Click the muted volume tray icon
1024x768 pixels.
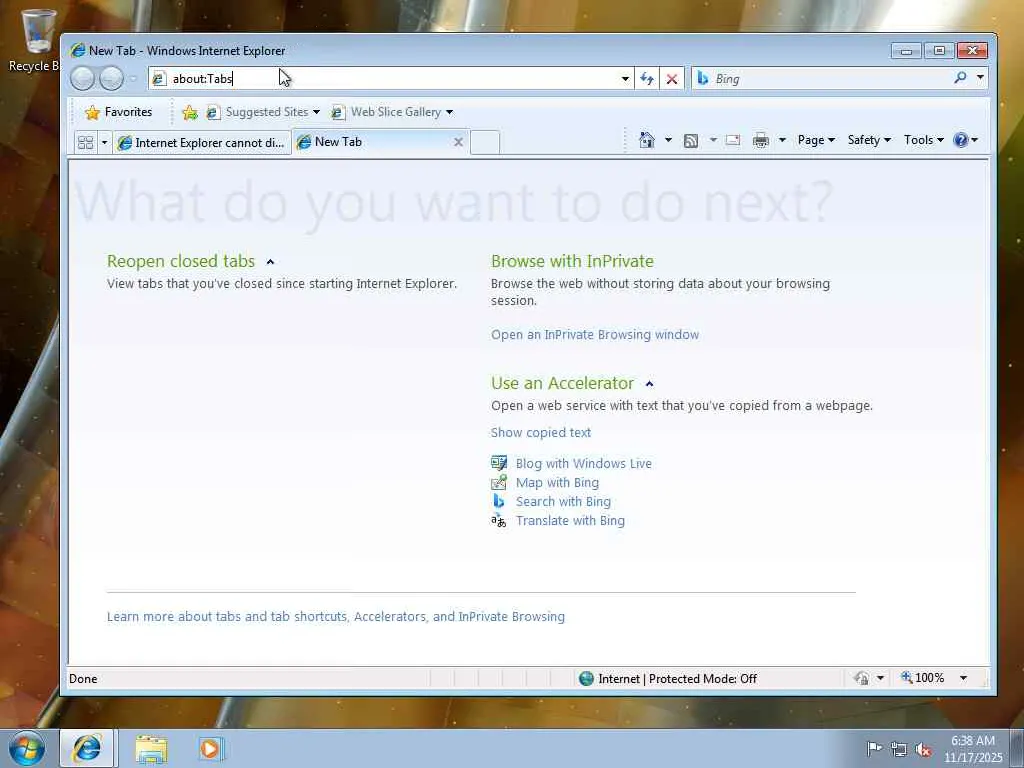tap(923, 749)
